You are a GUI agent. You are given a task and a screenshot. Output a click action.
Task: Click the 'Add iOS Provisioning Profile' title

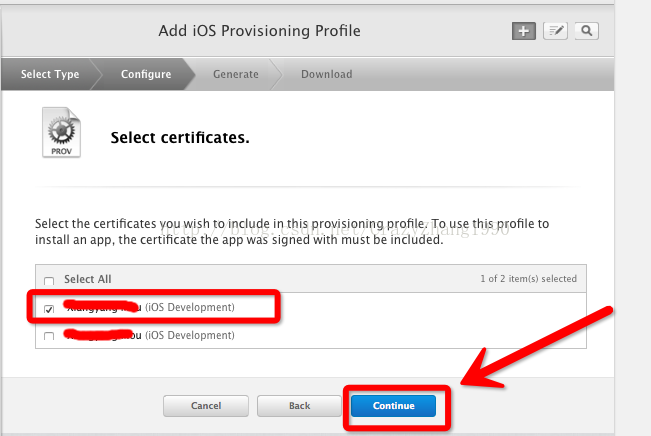(x=259, y=30)
